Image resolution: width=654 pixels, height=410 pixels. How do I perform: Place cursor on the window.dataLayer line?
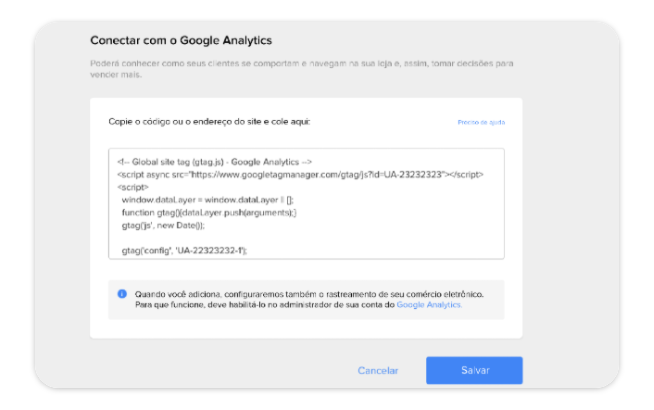pos(208,200)
